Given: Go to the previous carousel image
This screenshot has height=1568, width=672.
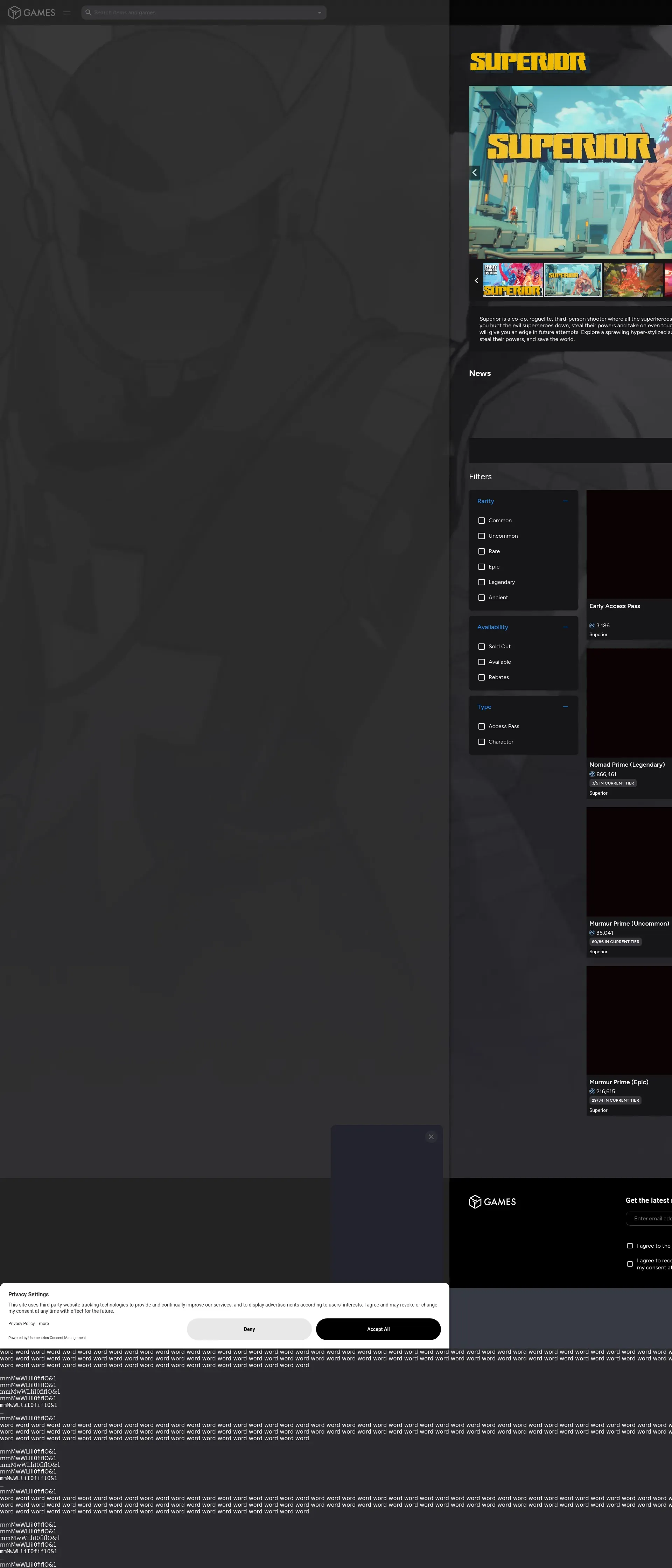Looking at the screenshot, I should pos(475,172).
